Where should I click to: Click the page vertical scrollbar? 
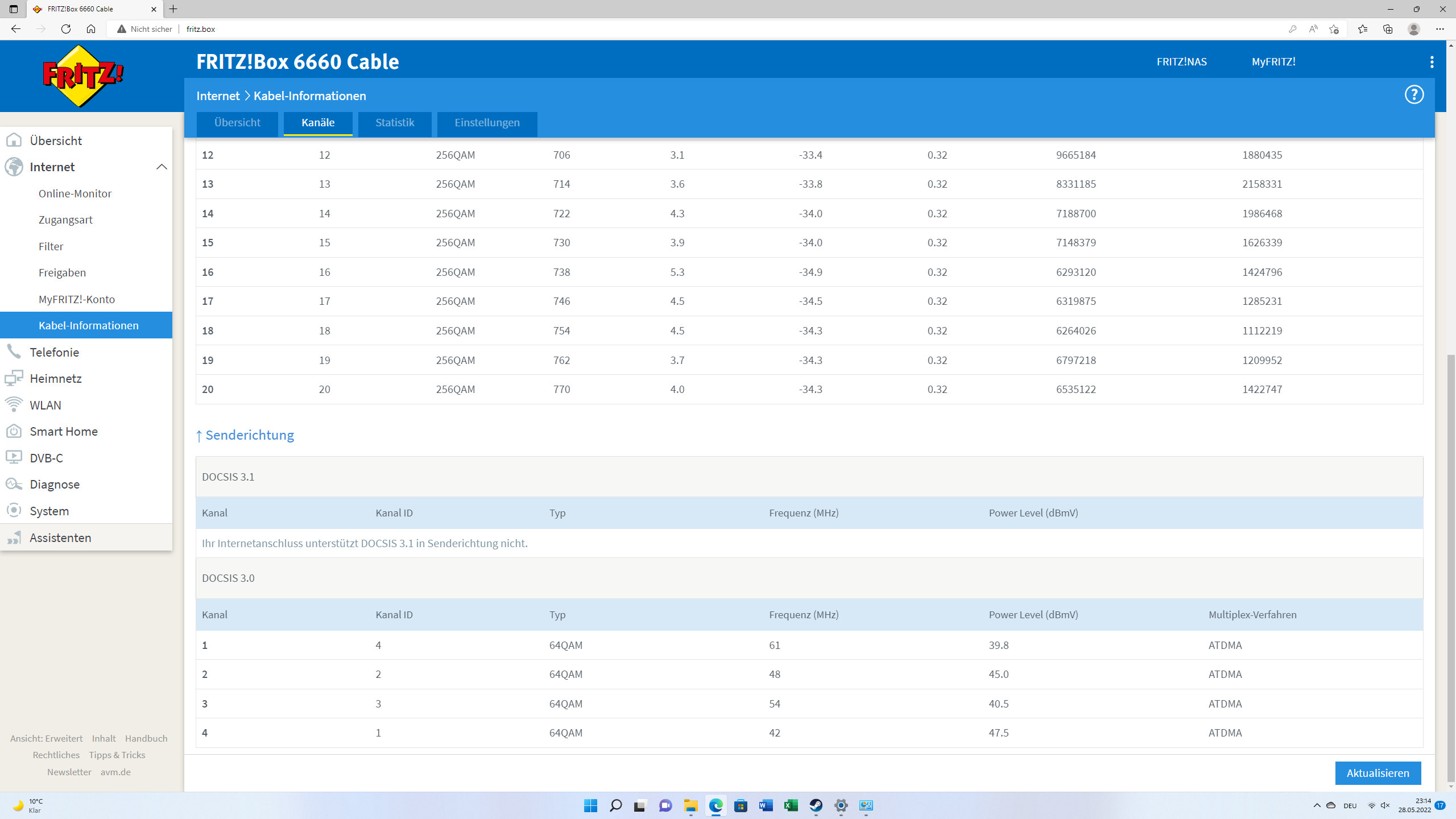point(1450,569)
